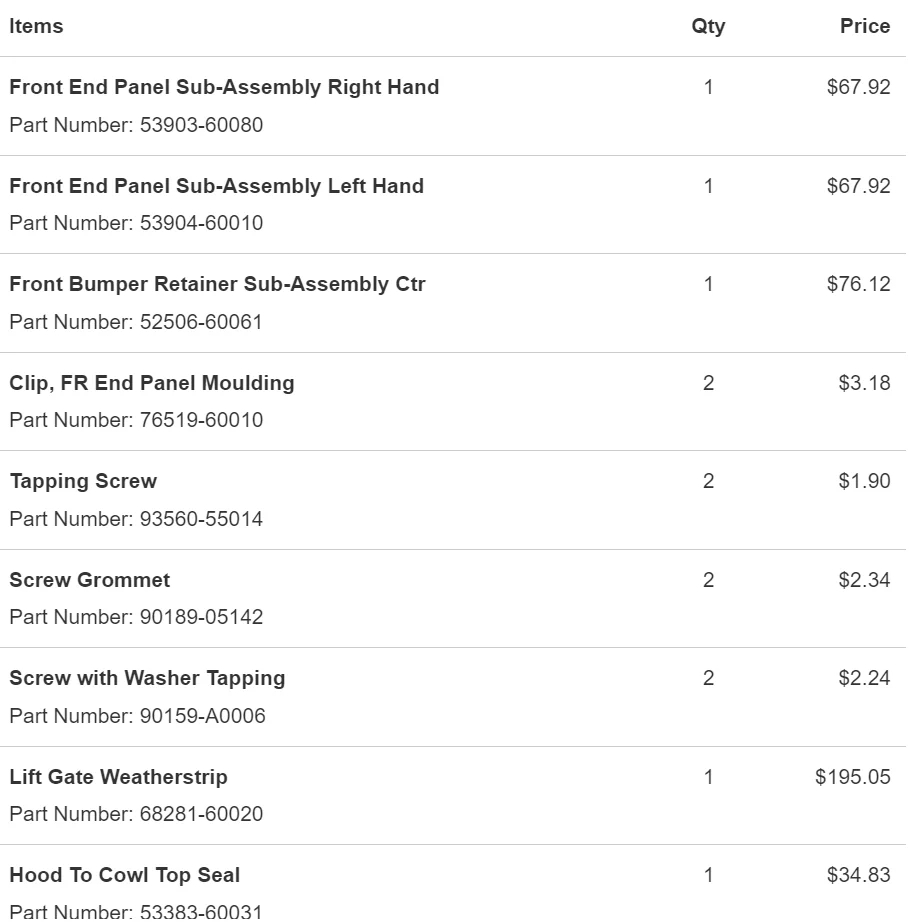Click the $195.05 price value
Image resolution: width=909 pixels, height=922 pixels.
click(853, 777)
